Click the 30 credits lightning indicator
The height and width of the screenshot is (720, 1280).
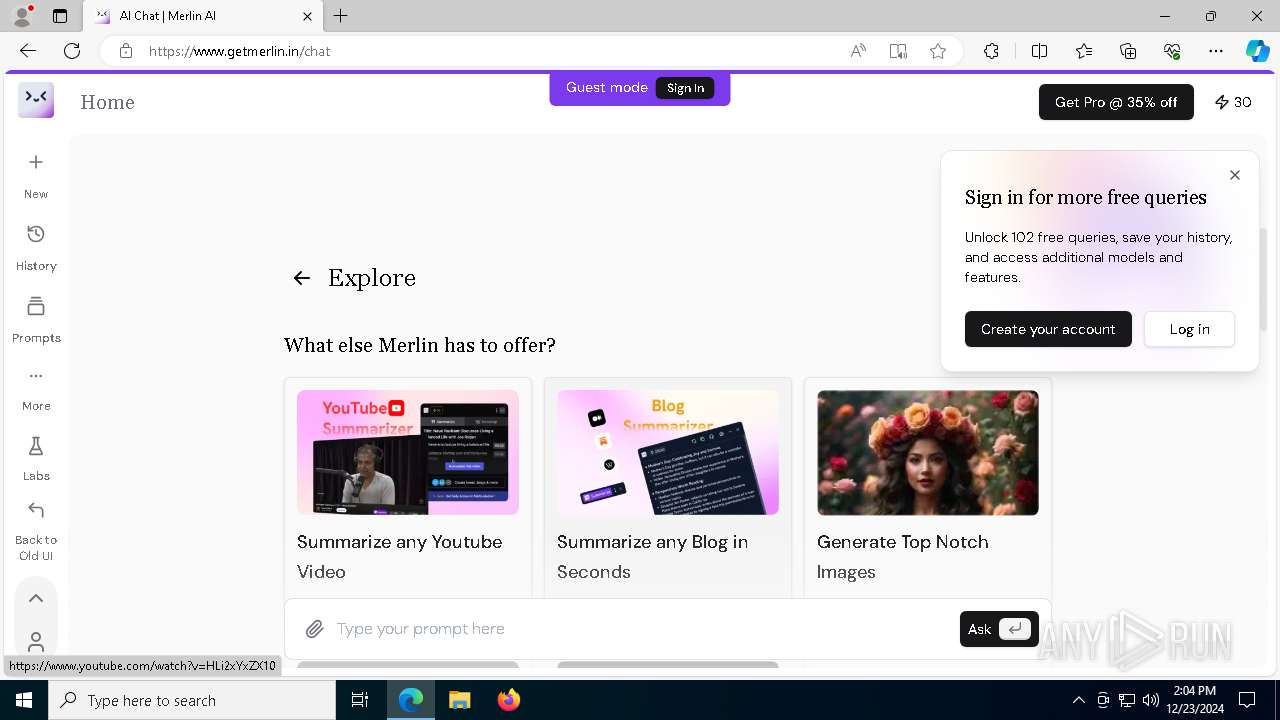pyautogui.click(x=1233, y=102)
